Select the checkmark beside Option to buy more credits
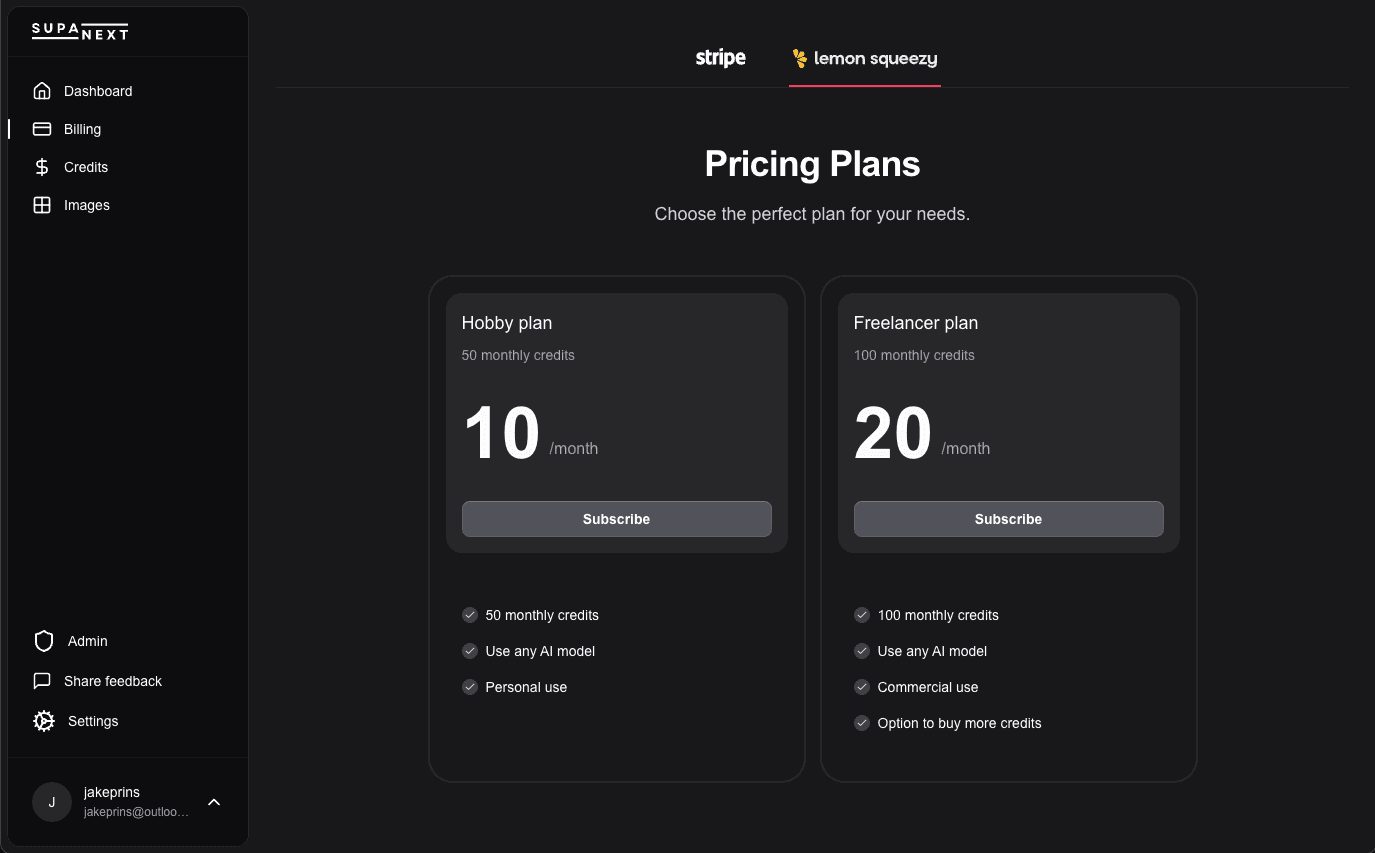 point(862,723)
